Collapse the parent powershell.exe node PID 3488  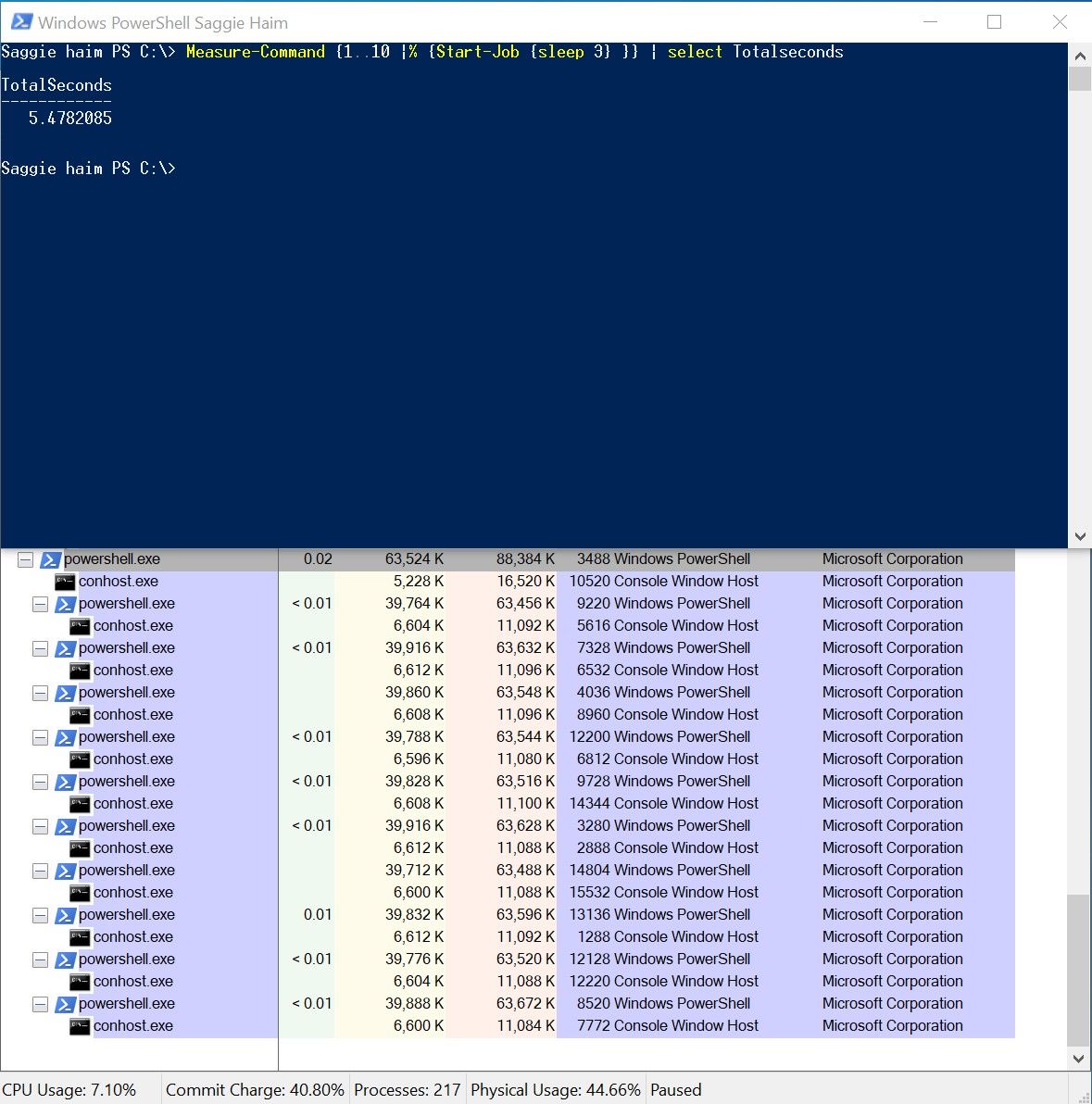25,559
